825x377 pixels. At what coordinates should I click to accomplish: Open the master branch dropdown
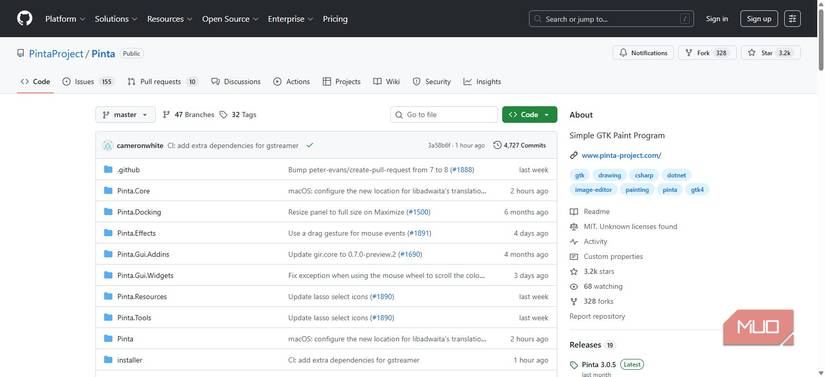click(x=125, y=115)
